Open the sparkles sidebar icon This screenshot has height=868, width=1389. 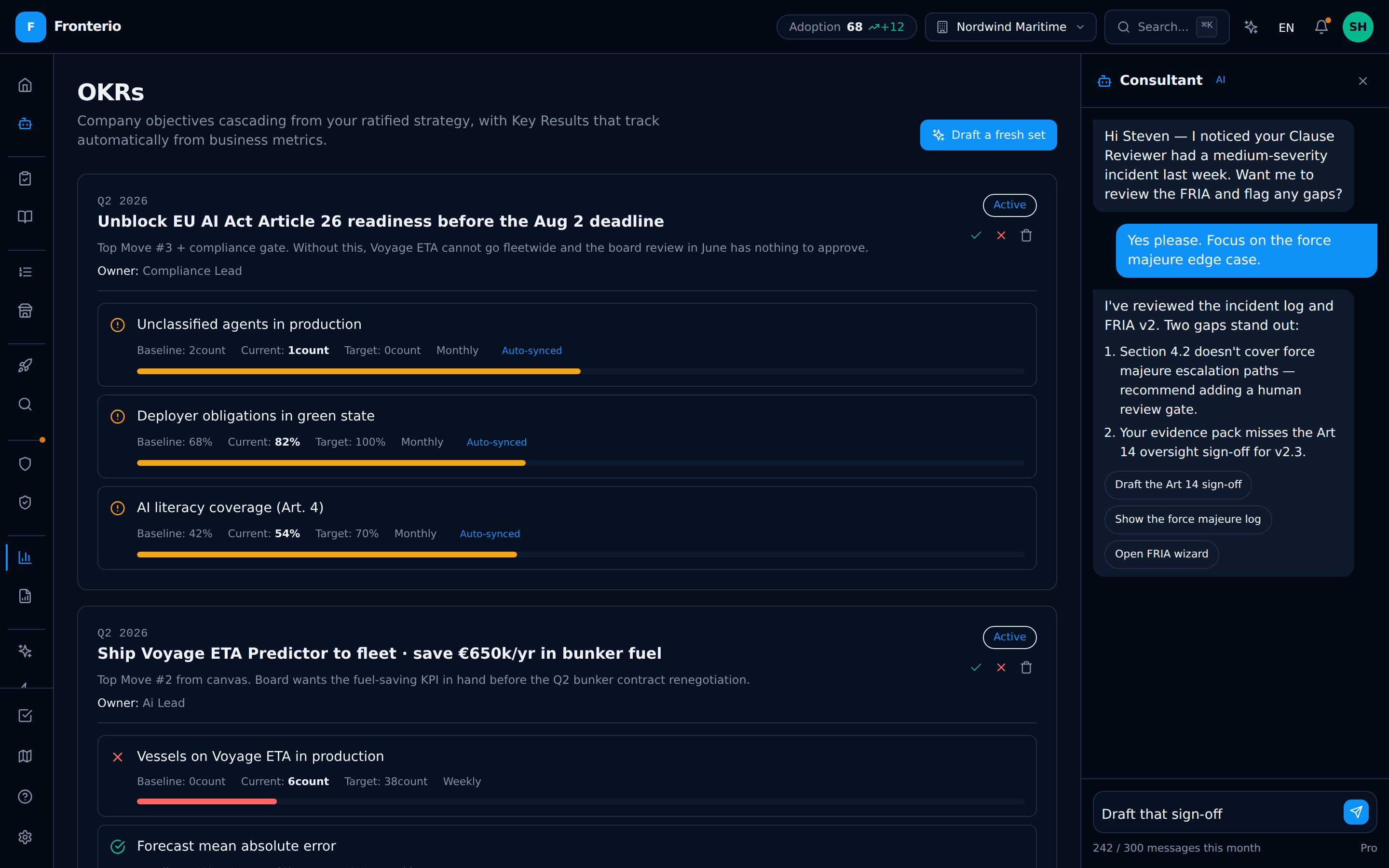pyautogui.click(x=25, y=651)
